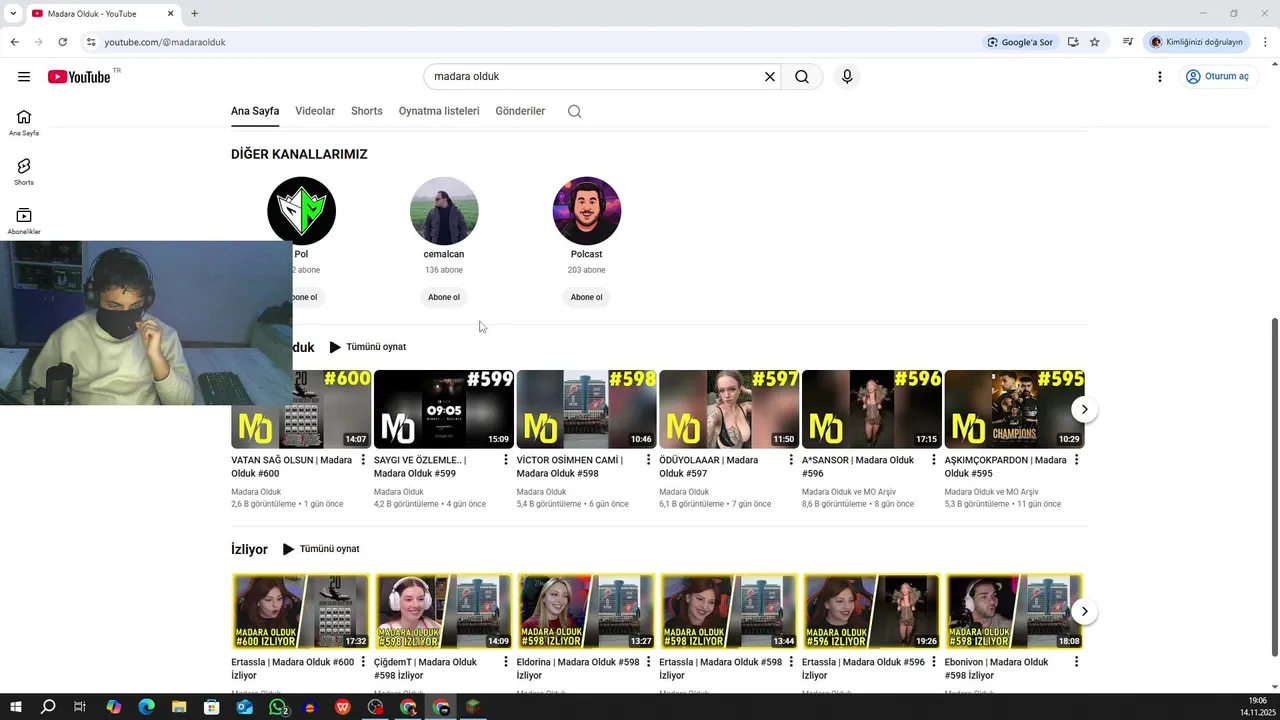This screenshot has width=1280, height=720.
Task: Reload the page
Action: [x=63, y=42]
